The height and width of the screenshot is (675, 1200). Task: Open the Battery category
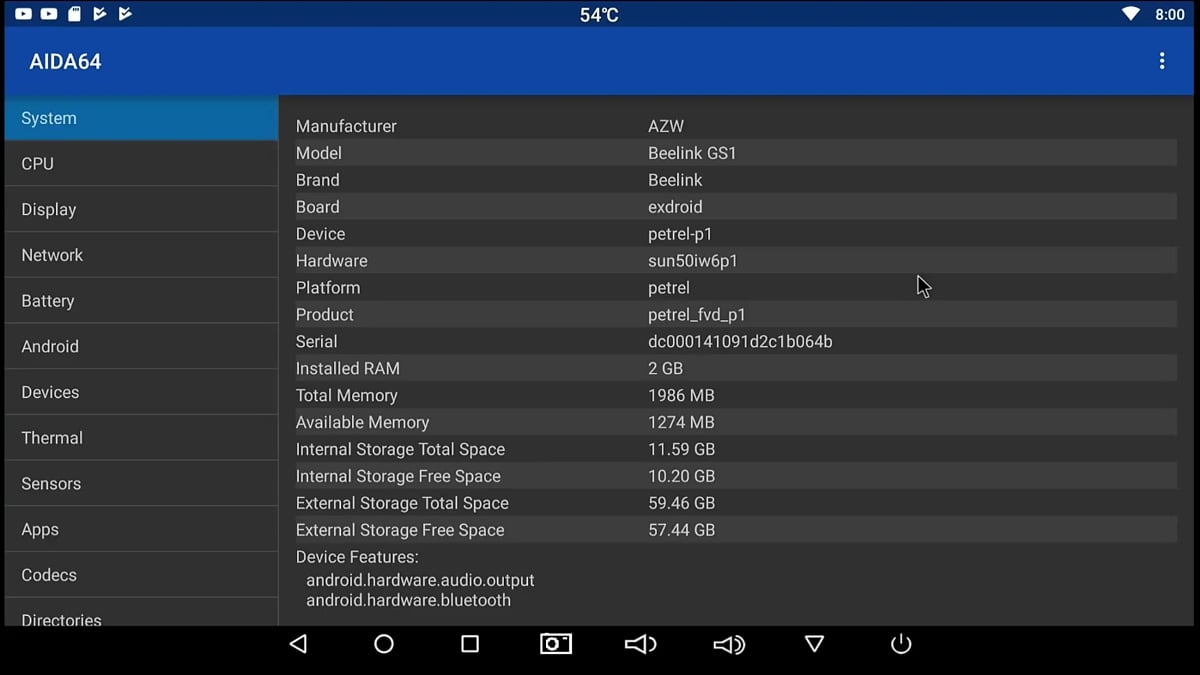[x=141, y=301]
